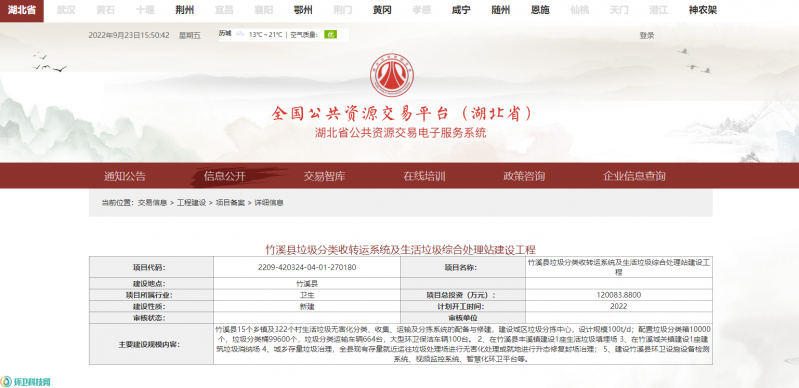This screenshot has width=799, height=388.
Task: Select the 湖北省 region tab
Action: (22, 10)
